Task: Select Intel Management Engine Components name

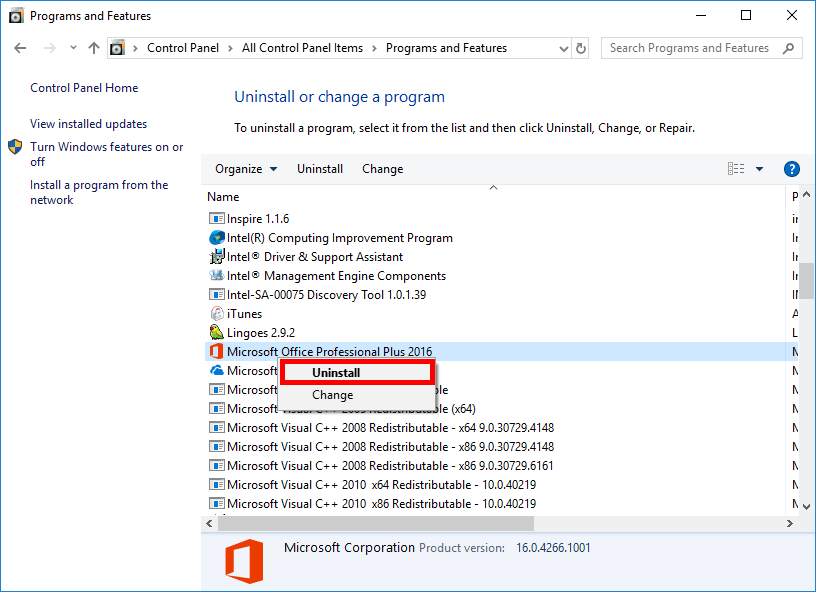Action: click(337, 276)
